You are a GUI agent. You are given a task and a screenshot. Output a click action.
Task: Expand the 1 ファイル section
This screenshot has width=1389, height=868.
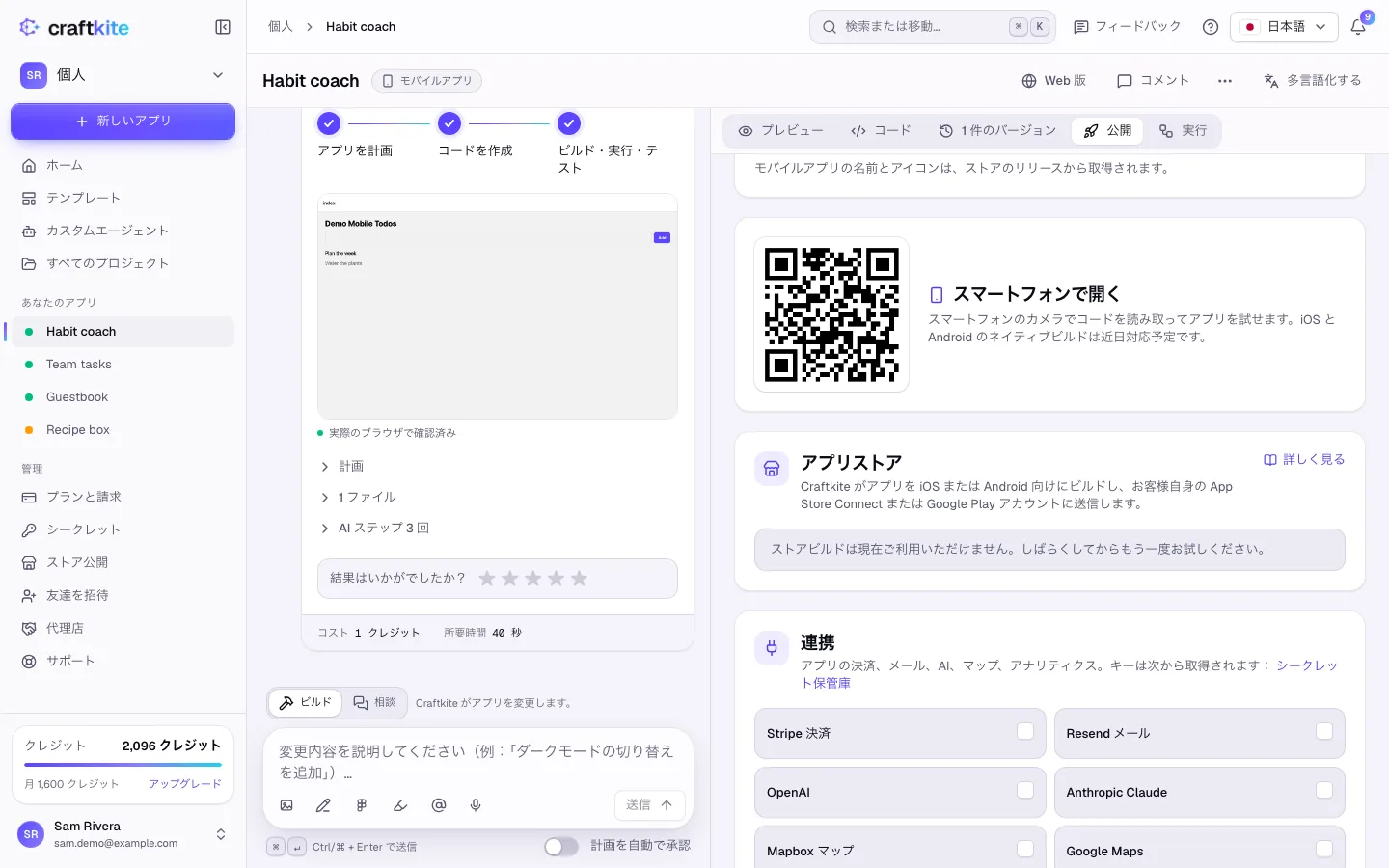(x=358, y=497)
